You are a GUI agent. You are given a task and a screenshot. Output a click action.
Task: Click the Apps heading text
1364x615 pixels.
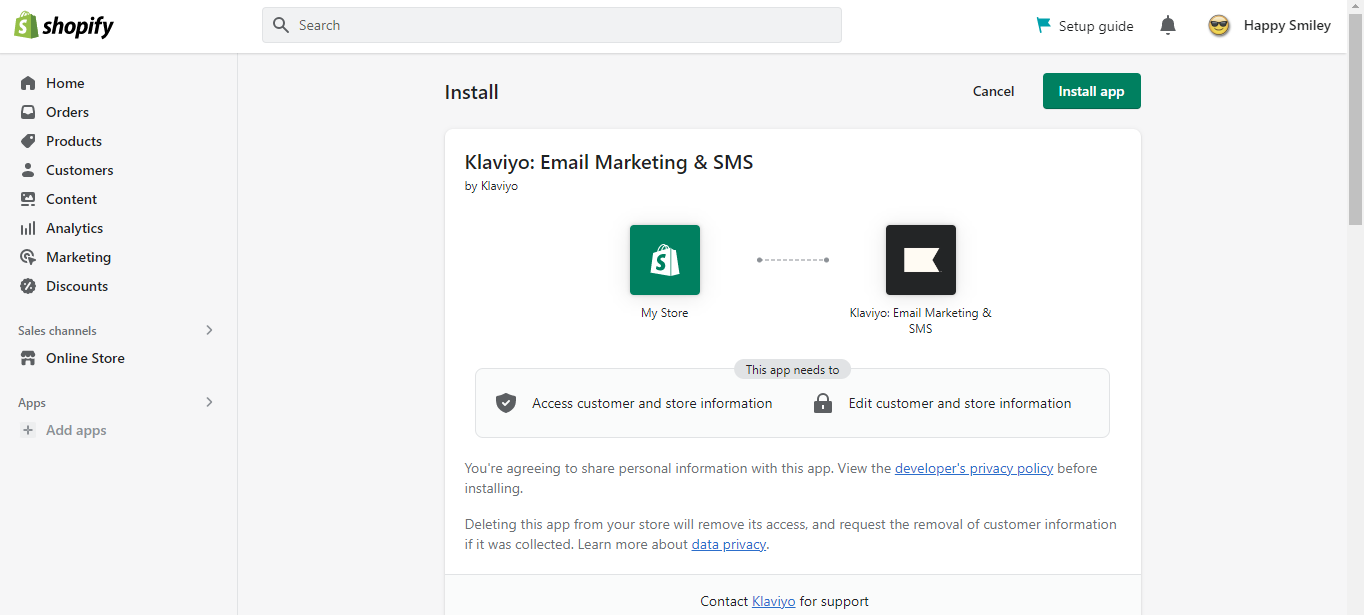tap(32, 402)
